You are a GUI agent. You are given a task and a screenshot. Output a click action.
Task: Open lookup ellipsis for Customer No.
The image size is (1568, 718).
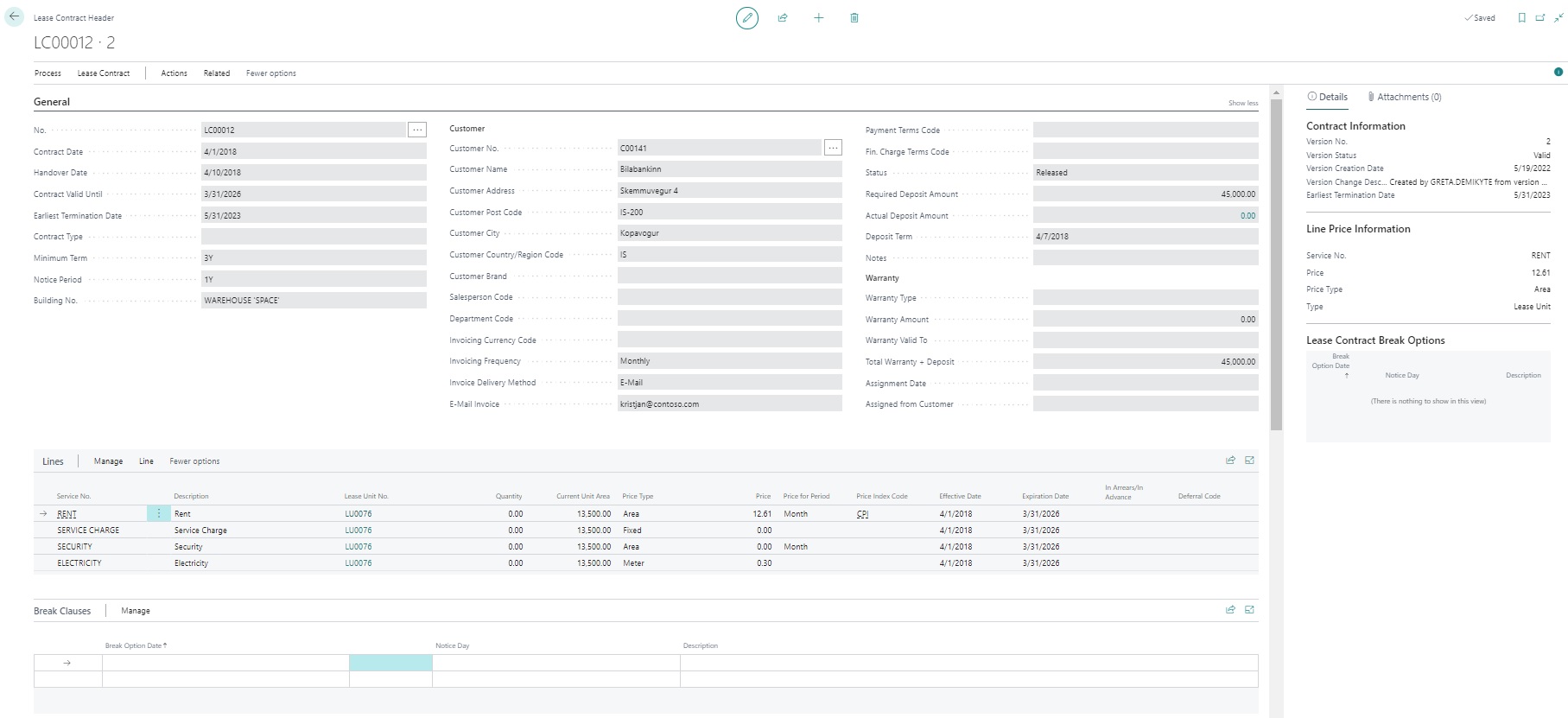tap(833, 148)
